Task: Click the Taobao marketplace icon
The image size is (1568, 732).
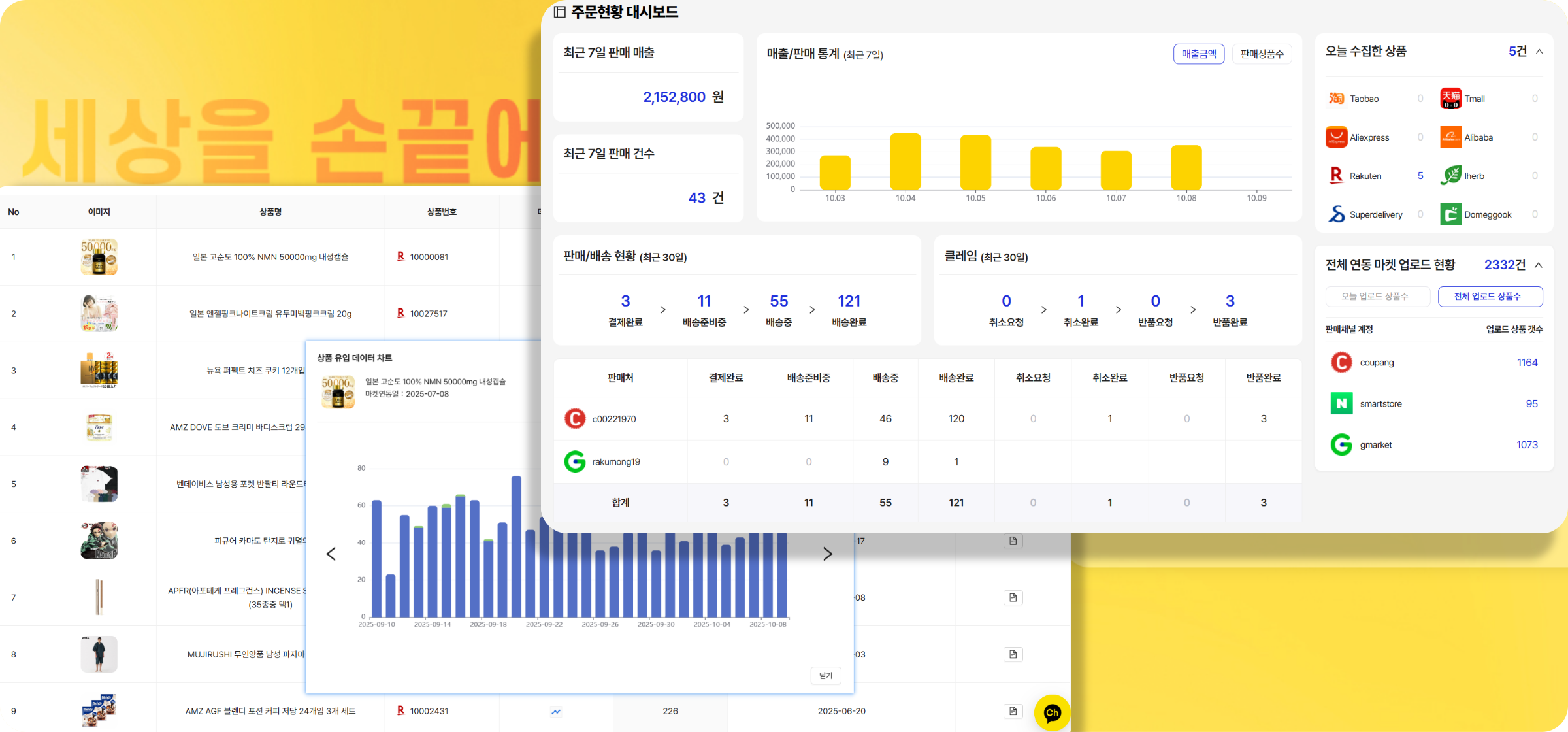Action: click(x=1336, y=99)
